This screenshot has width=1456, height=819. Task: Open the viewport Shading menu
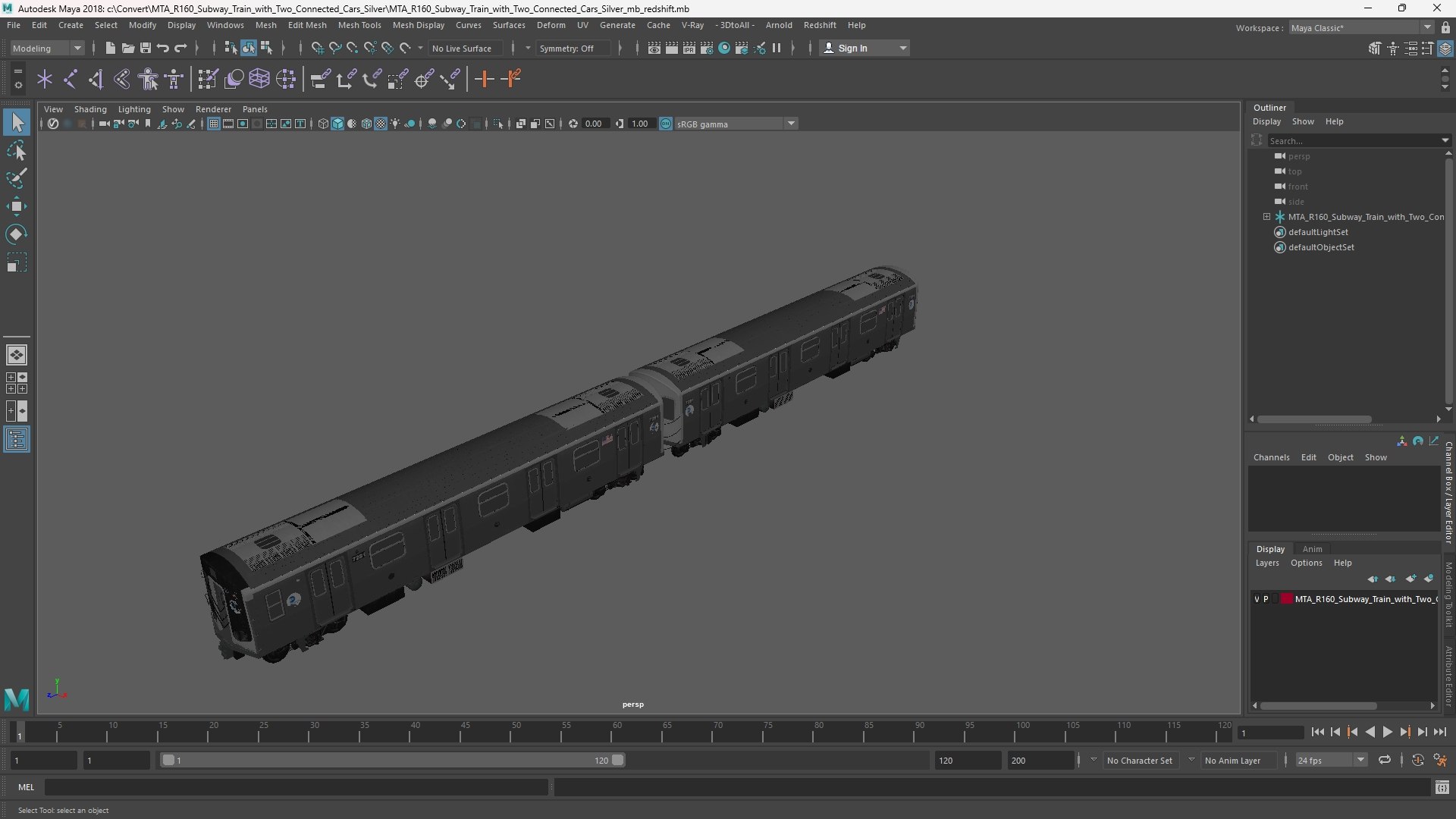coord(90,109)
